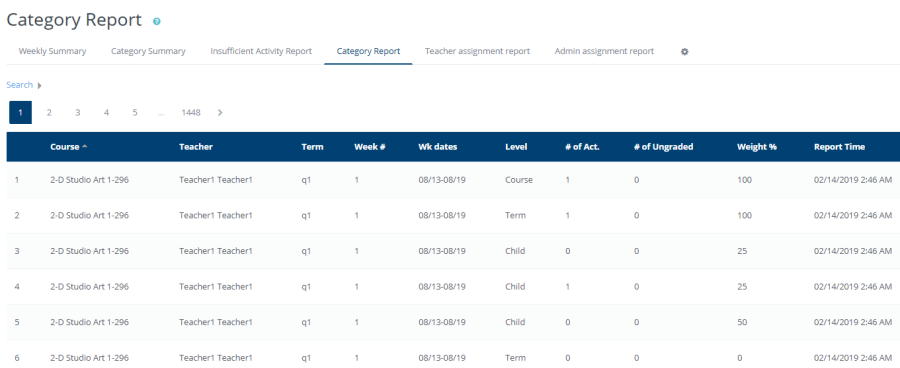Screen dimensions: 900x368
Task: Click the help question mark icon
Action: 157,21
